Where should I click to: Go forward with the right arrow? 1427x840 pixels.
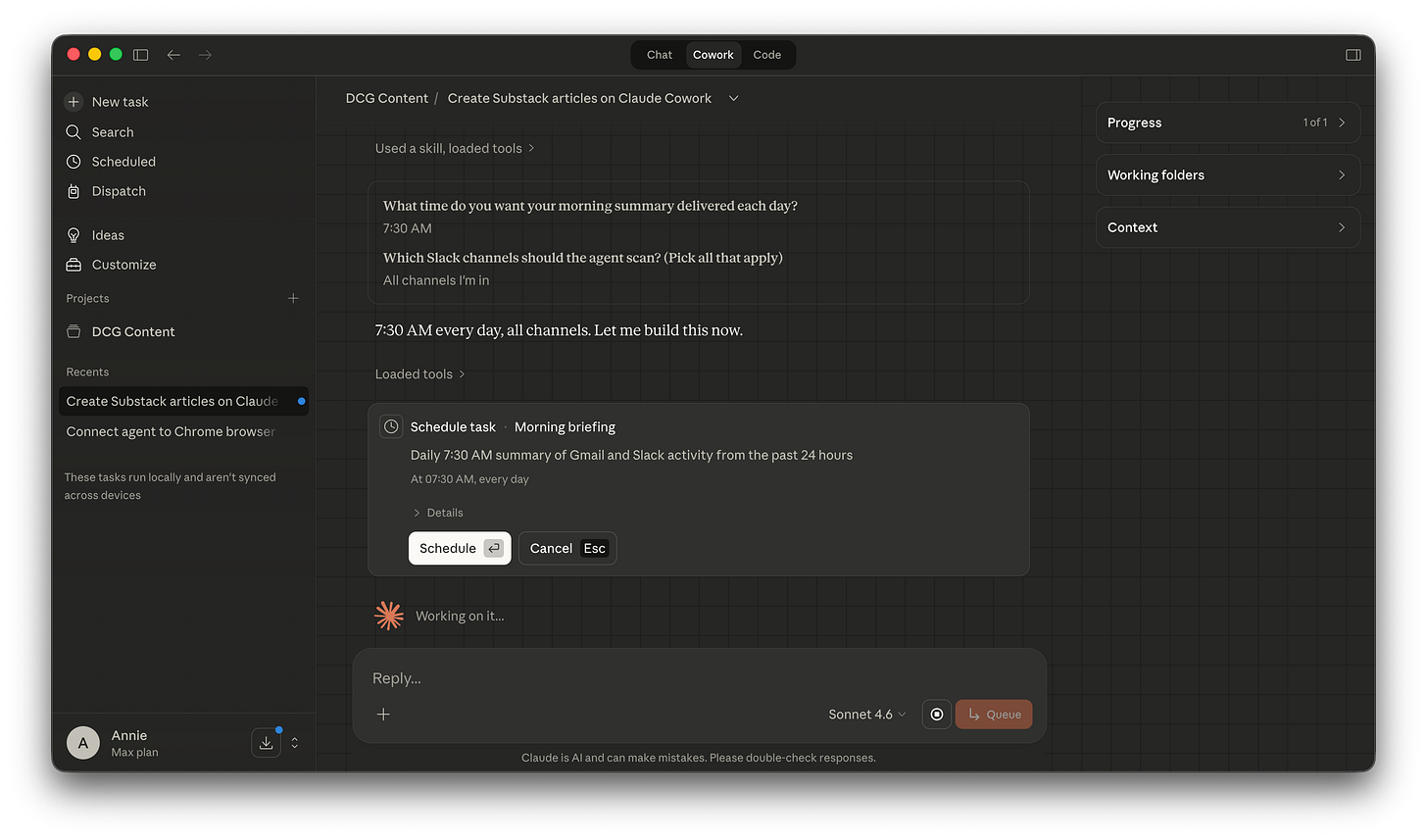click(x=205, y=55)
